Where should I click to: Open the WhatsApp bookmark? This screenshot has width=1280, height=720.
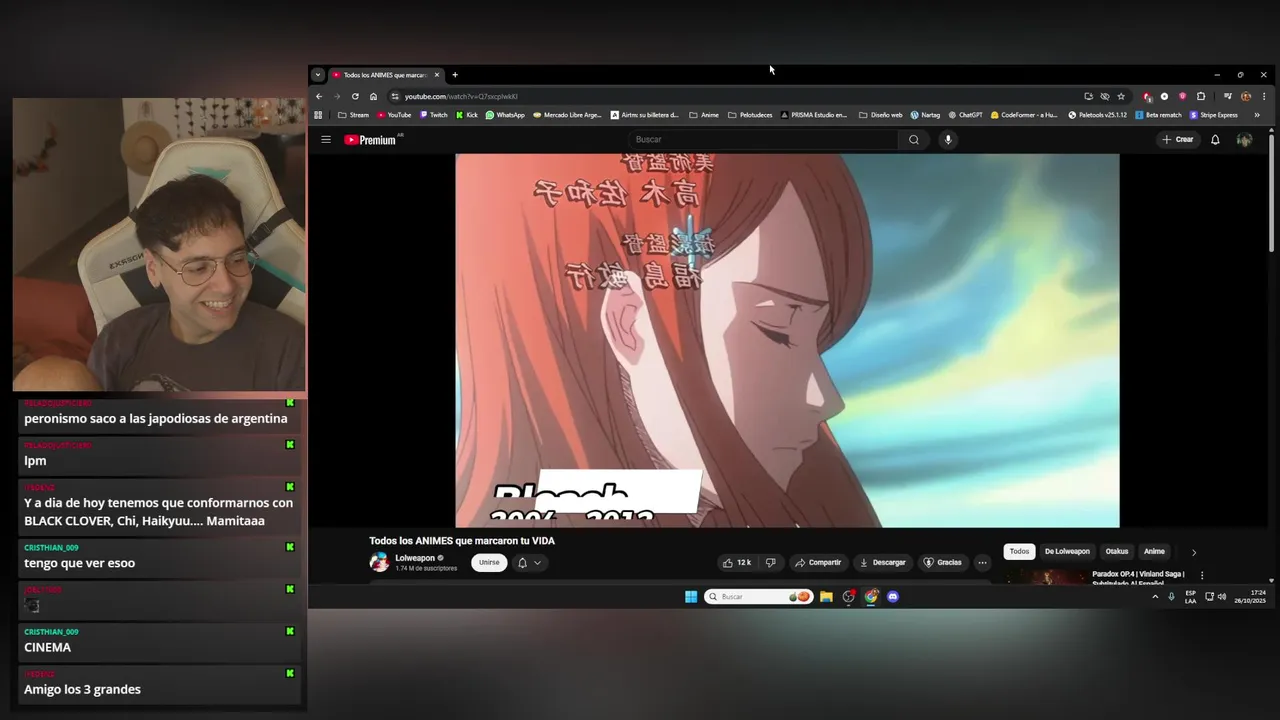point(505,115)
